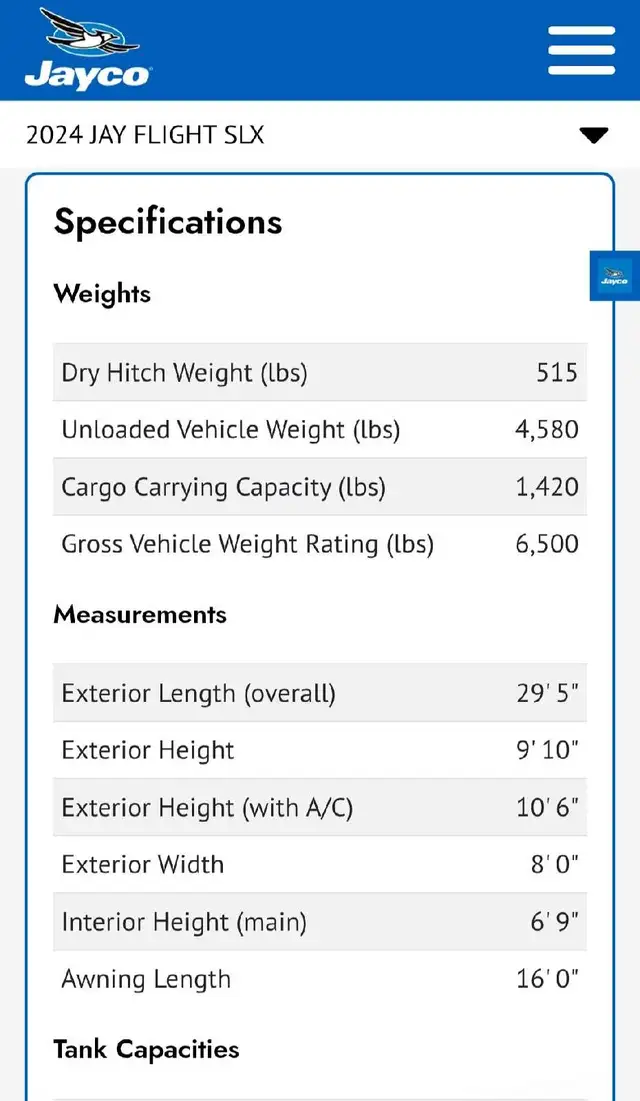The width and height of the screenshot is (640, 1101).
Task: Click the Exterior Height 9' 10" value
Action: coord(547,750)
